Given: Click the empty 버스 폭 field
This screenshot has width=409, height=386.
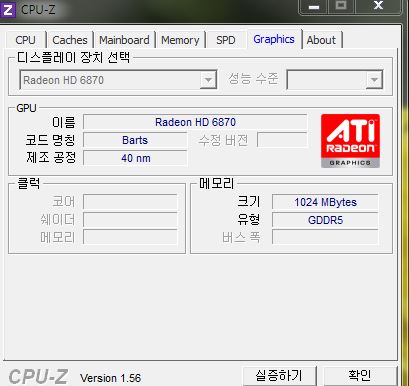Looking at the screenshot, I should click(325, 238).
